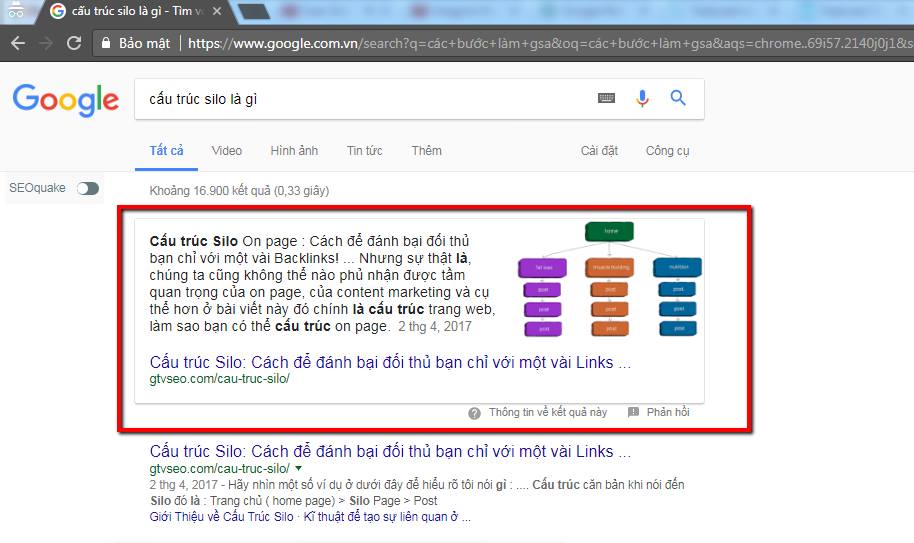Click the feedback flag icon
Screen dimensions: 914x543
(x=634, y=412)
